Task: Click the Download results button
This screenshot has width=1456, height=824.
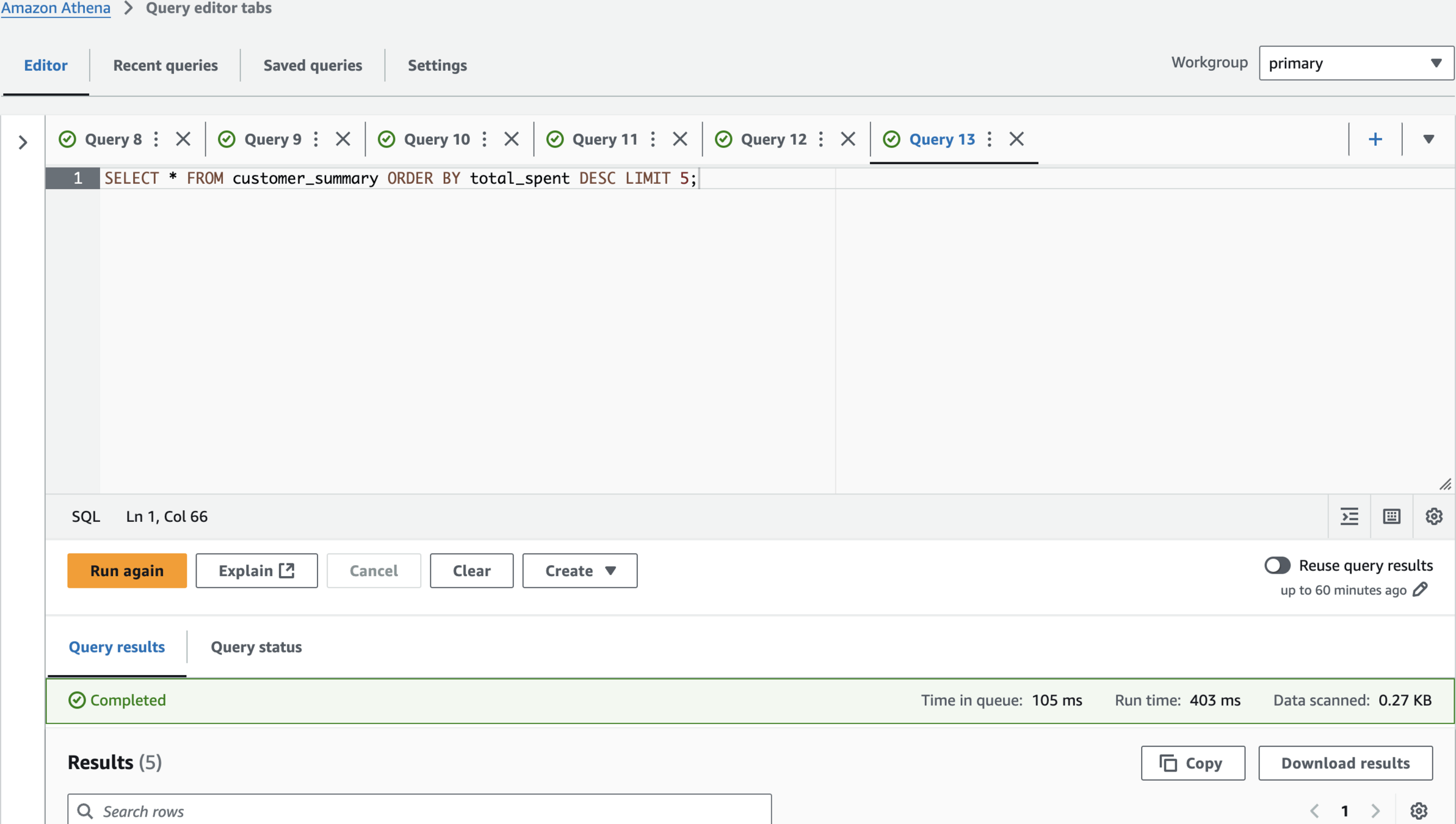Action: pos(1345,763)
